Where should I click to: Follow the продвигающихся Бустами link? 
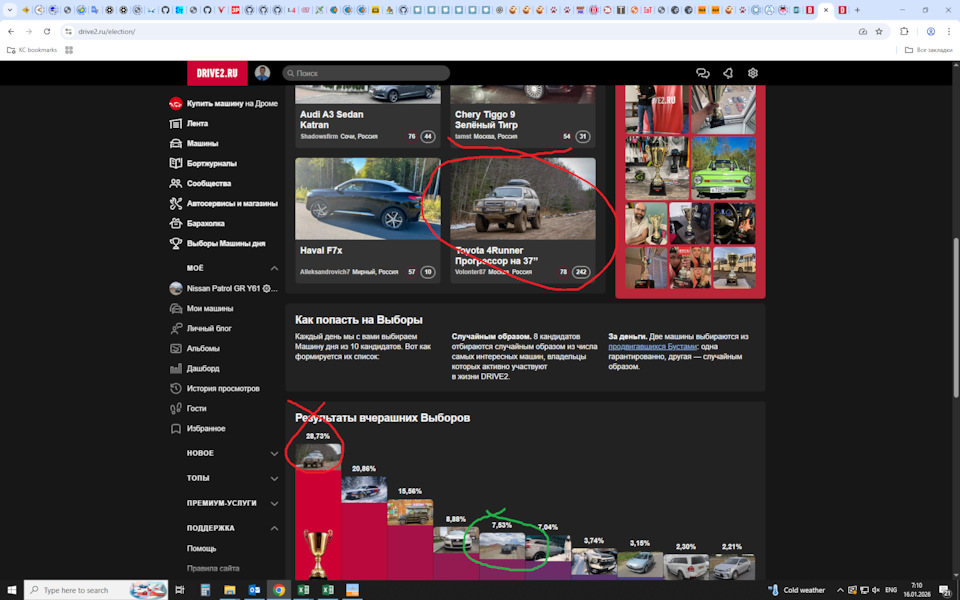(x=653, y=347)
